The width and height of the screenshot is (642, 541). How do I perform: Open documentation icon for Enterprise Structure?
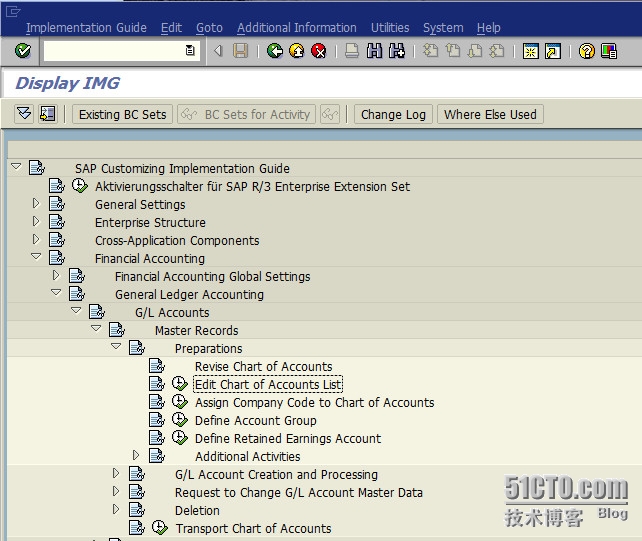click(x=57, y=222)
